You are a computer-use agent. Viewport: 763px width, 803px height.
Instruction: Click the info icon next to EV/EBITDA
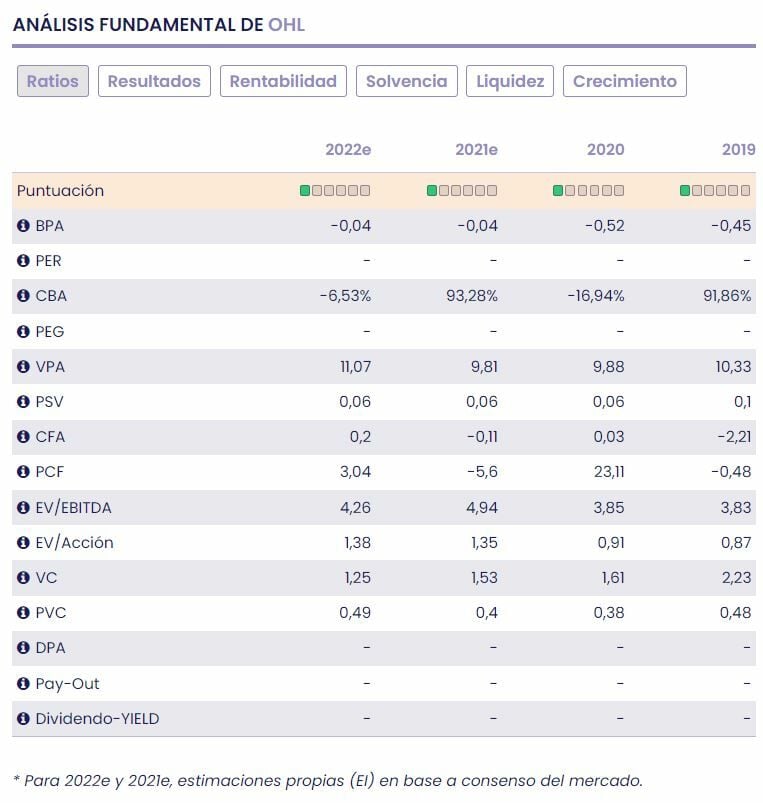23,508
